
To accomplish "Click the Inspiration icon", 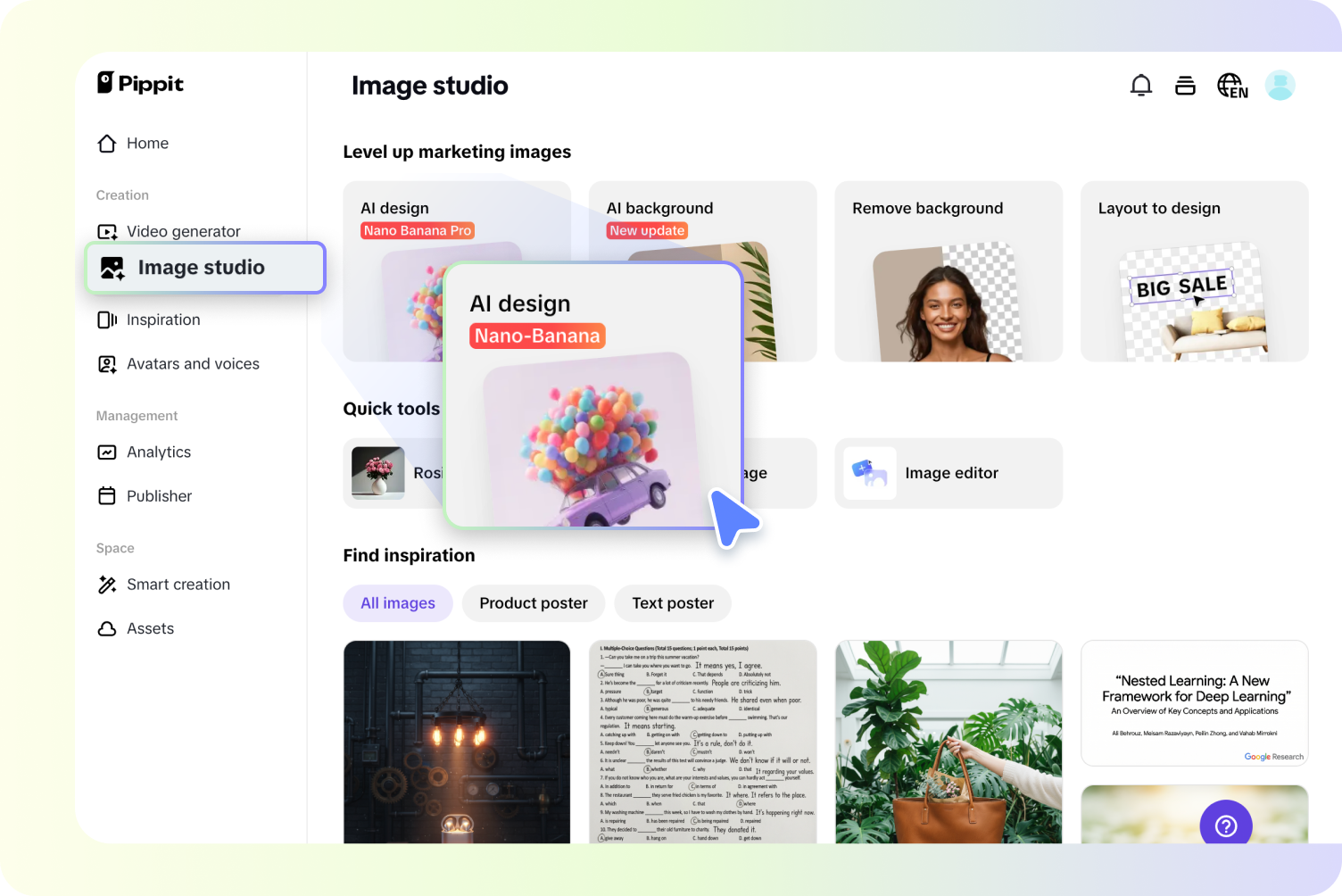I will (x=107, y=319).
